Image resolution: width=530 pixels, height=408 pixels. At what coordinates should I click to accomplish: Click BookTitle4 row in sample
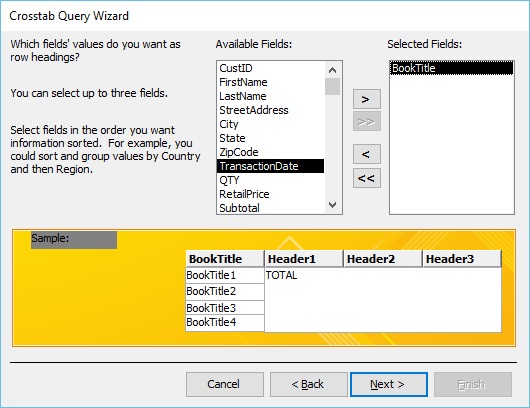click(x=225, y=323)
